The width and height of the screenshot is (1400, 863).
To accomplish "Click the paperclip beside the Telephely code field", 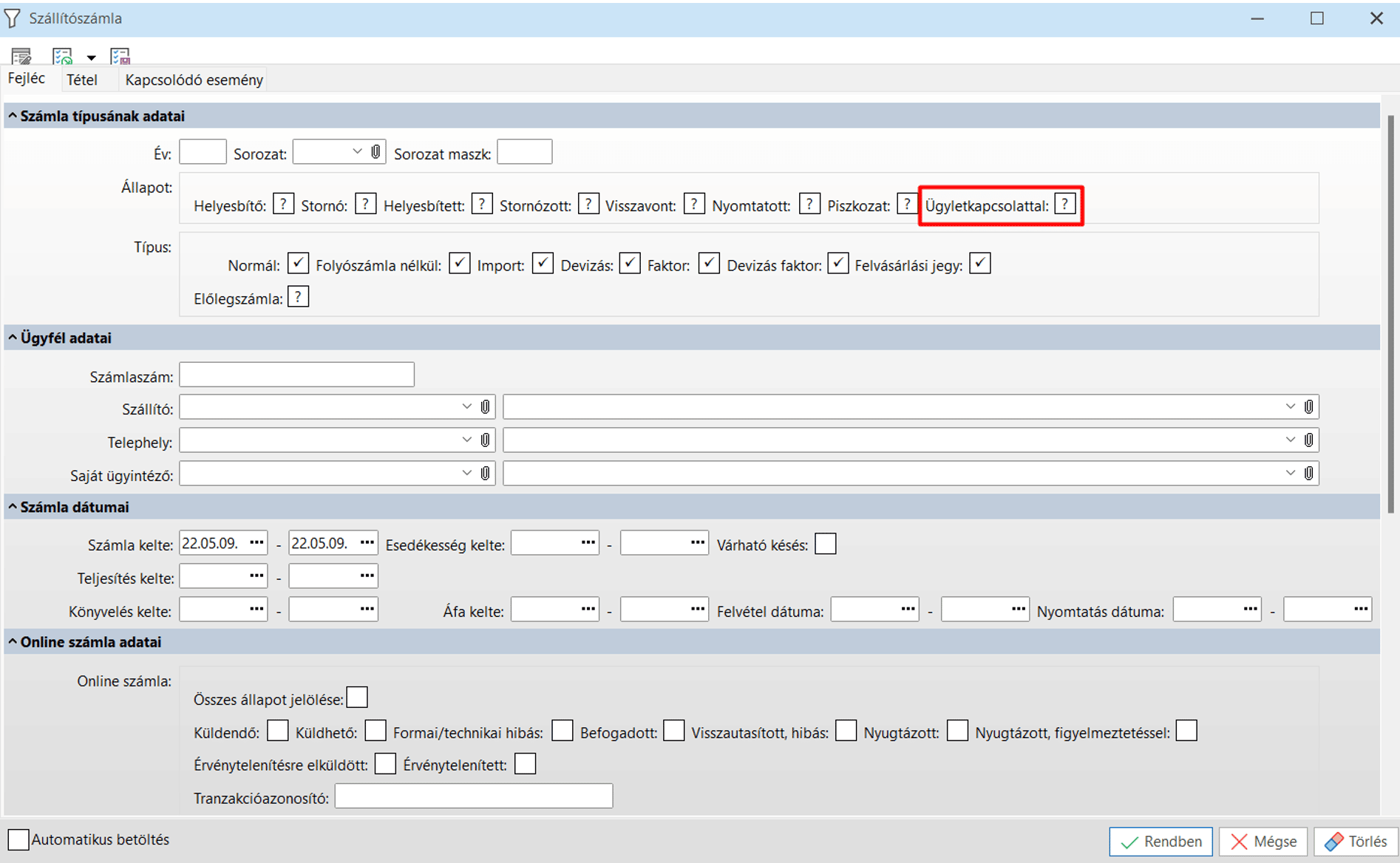I will point(485,440).
